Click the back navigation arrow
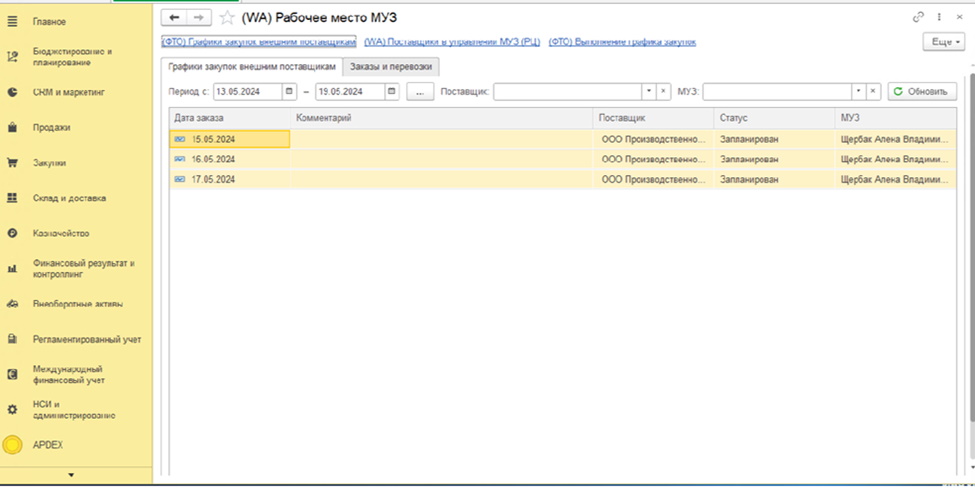 pyautogui.click(x=175, y=18)
